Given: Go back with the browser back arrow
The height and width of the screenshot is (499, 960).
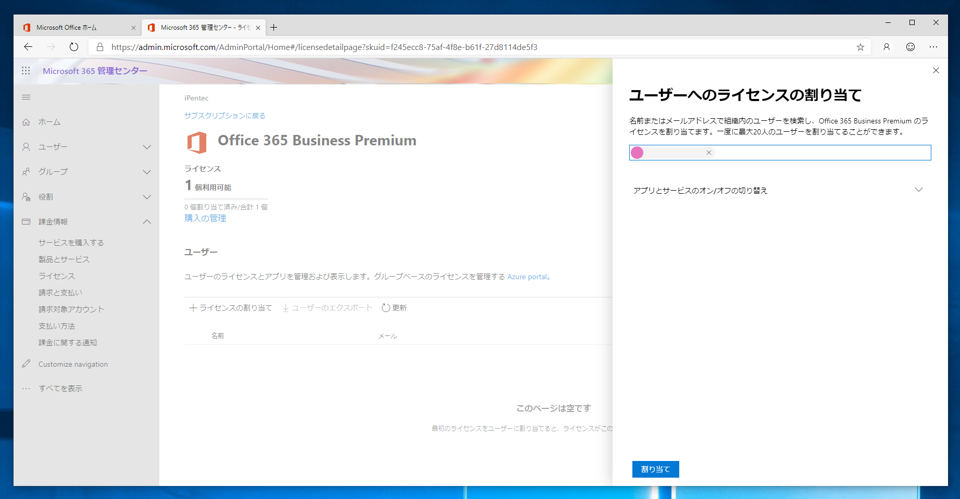Looking at the screenshot, I should [28, 47].
